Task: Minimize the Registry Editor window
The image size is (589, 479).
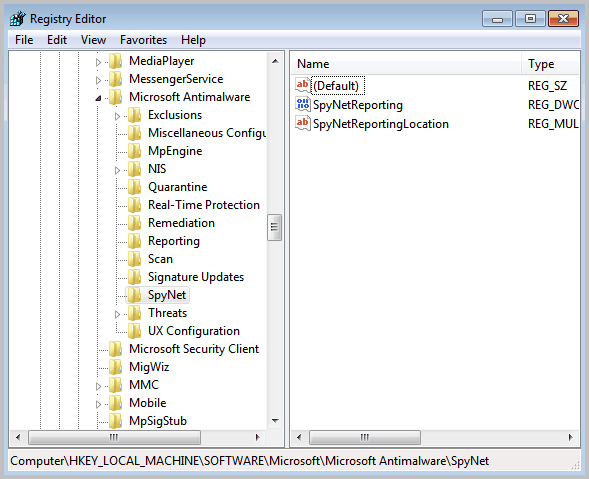Action: (x=497, y=19)
